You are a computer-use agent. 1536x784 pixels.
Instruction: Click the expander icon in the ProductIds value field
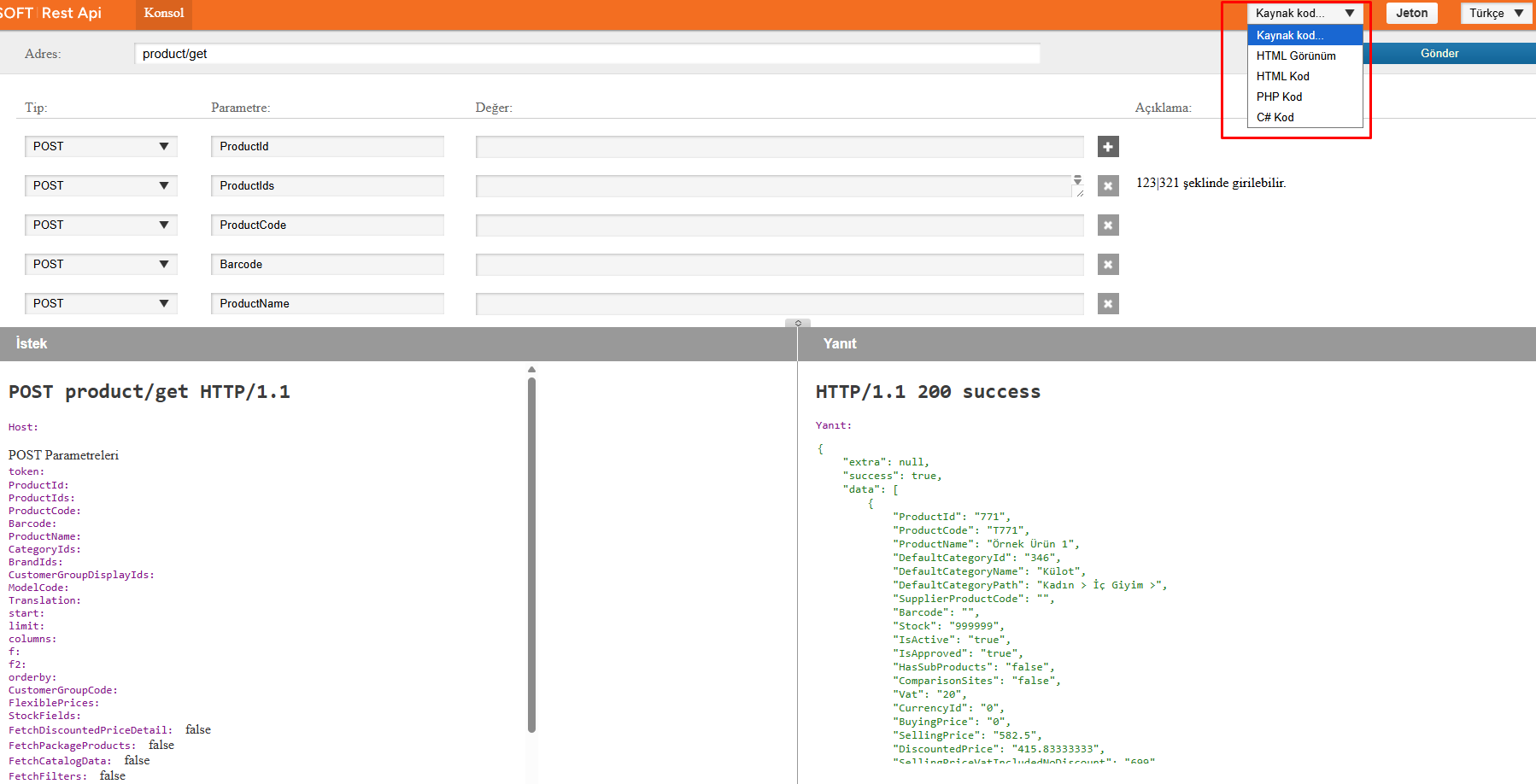pyautogui.click(x=1077, y=181)
